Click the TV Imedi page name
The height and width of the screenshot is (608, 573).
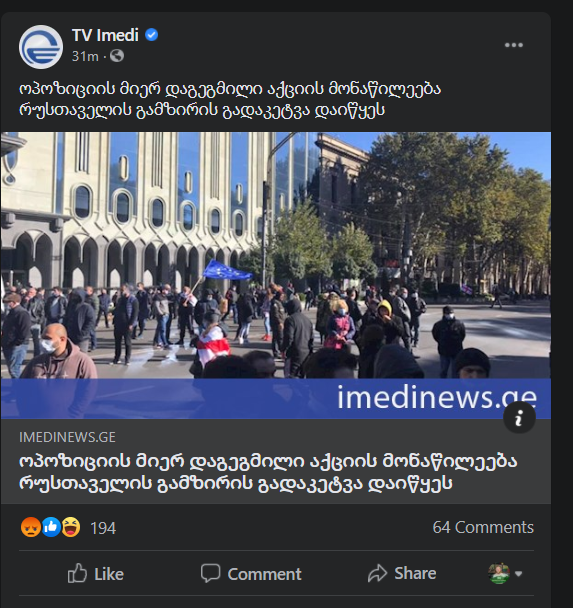(x=105, y=35)
